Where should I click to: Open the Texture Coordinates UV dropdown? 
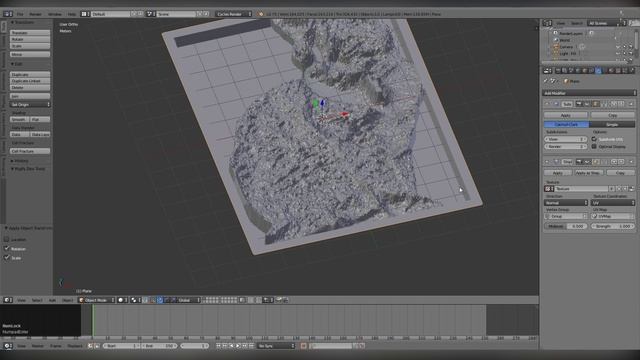(x=613, y=202)
